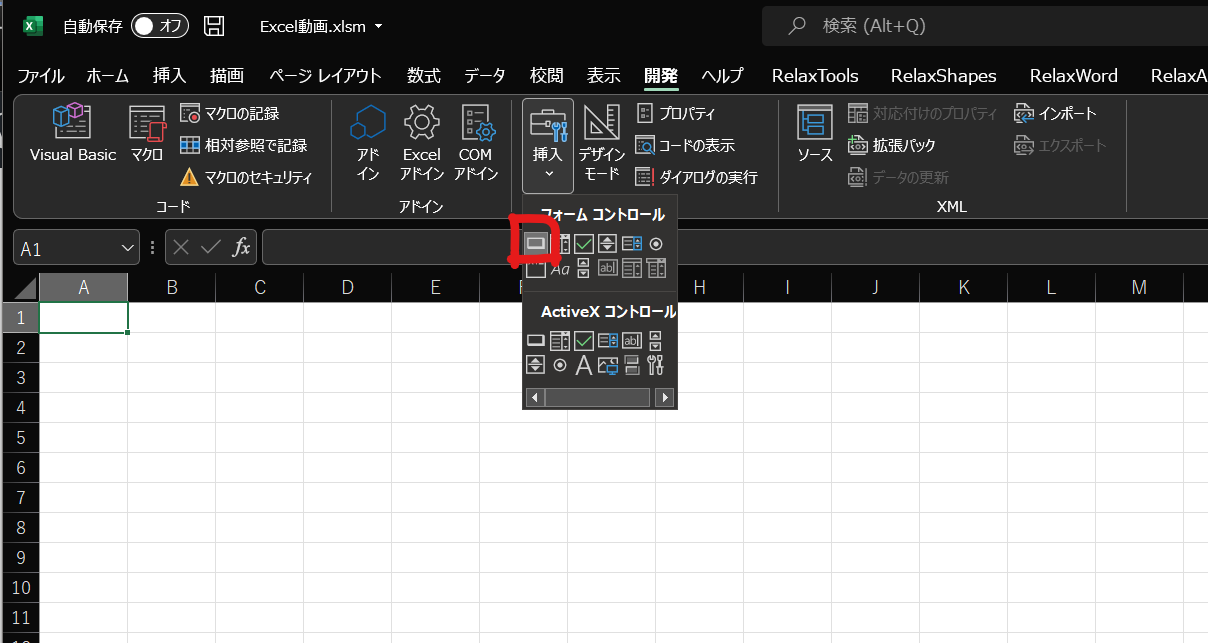This screenshot has height=643, width=1208.
Task: Select the Form Controls spin button icon
Action: [x=607, y=243]
